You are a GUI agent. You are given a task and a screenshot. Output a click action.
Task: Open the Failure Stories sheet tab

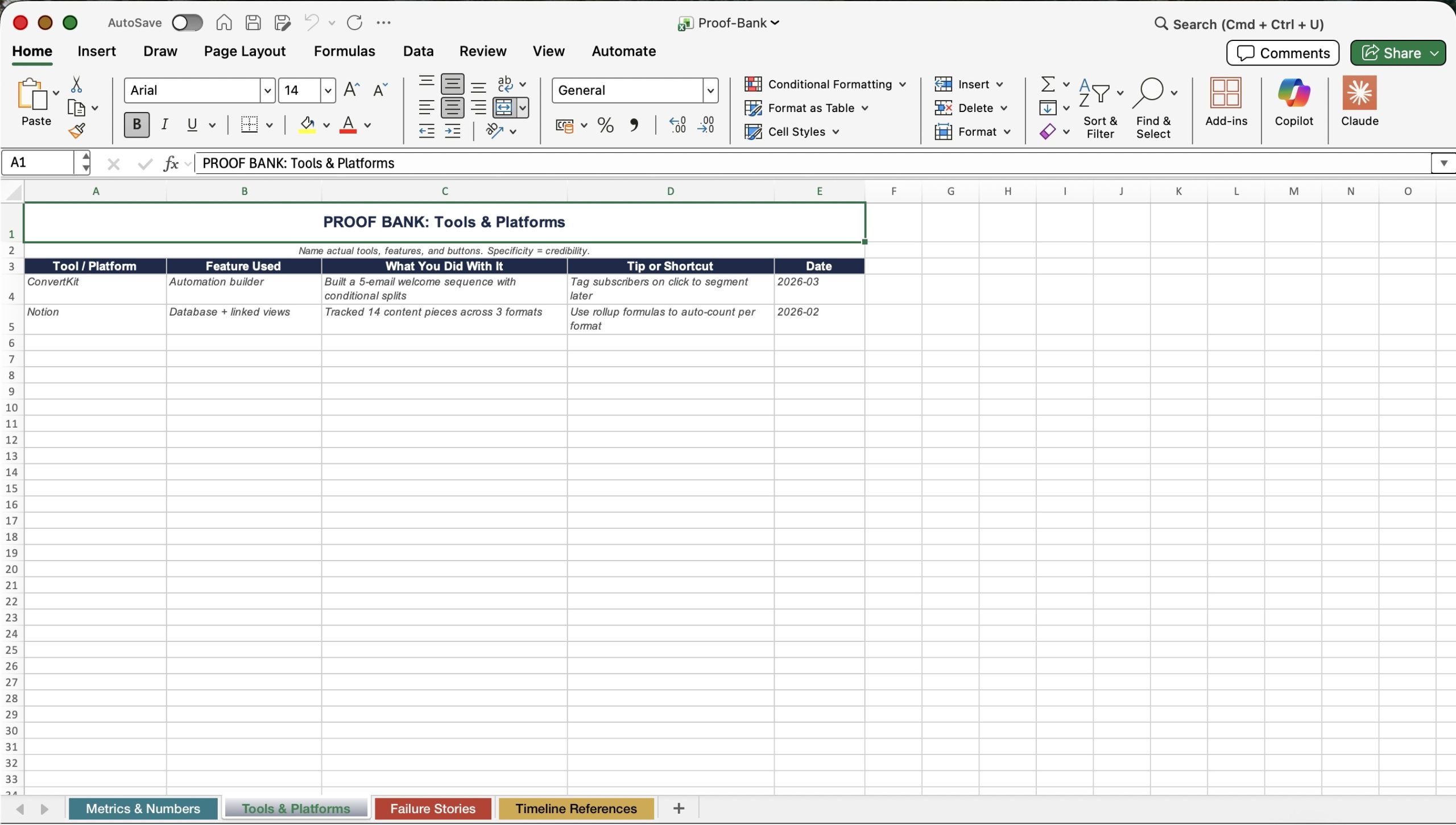coord(432,809)
